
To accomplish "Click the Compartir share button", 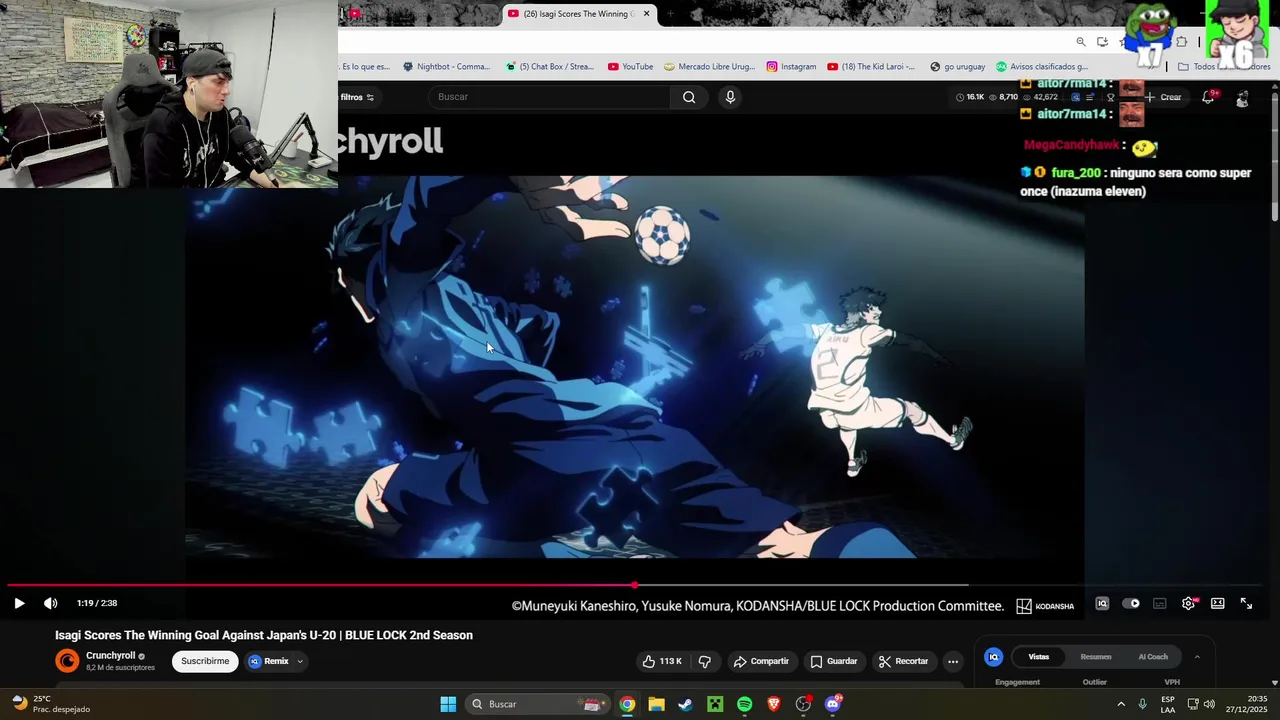I will (761, 661).
